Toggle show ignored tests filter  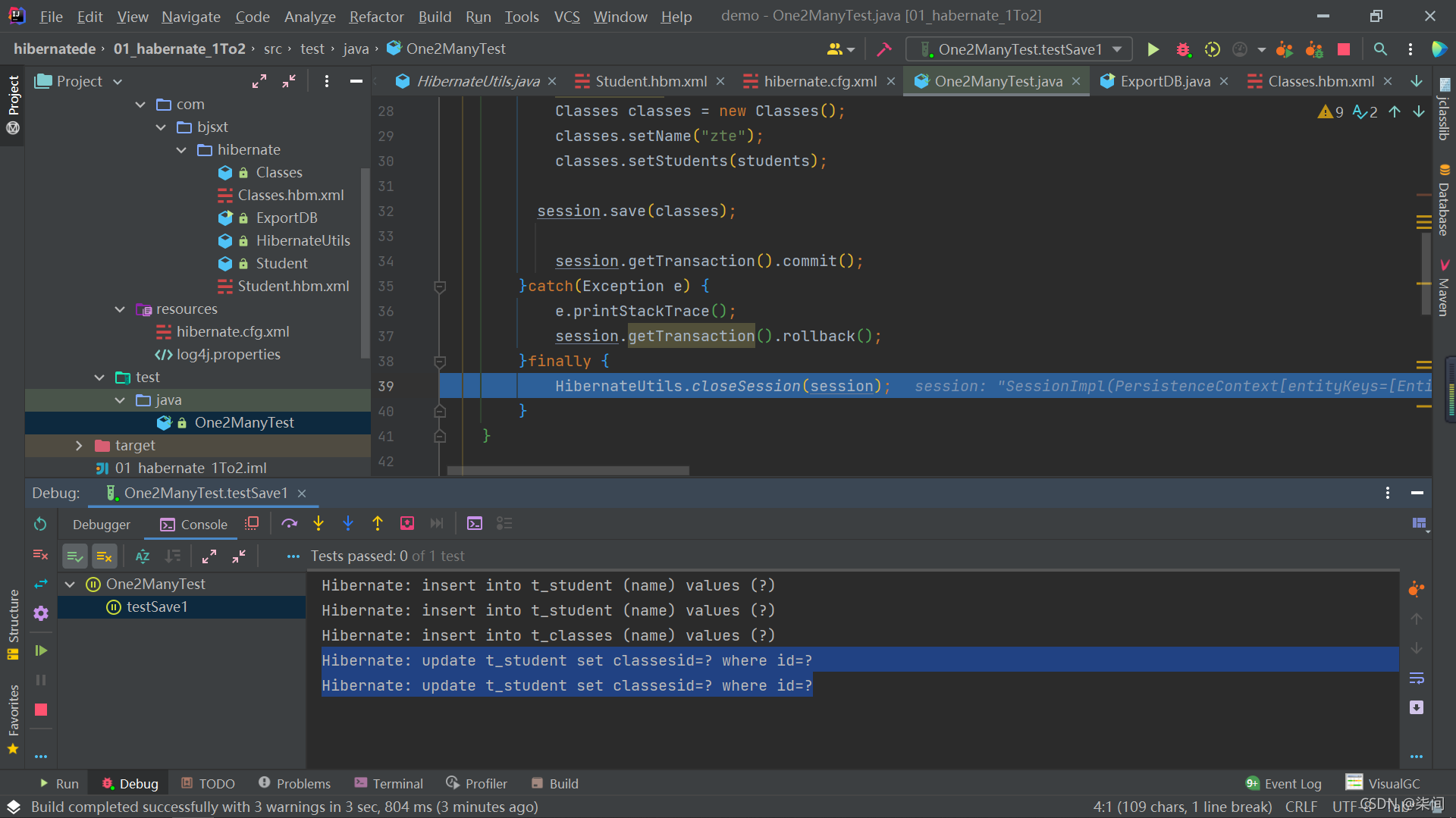(x=105, y=556)
